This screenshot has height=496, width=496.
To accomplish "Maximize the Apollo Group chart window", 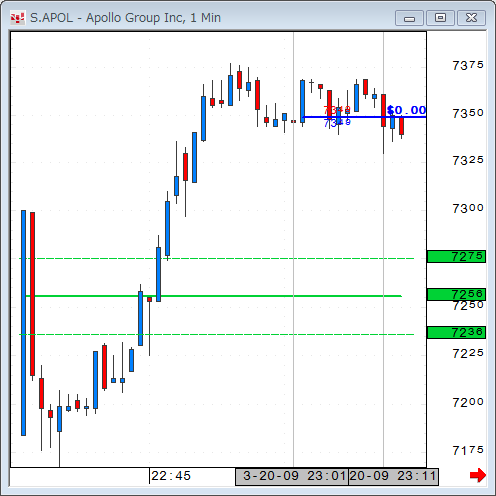I will (x=440, y=18).
